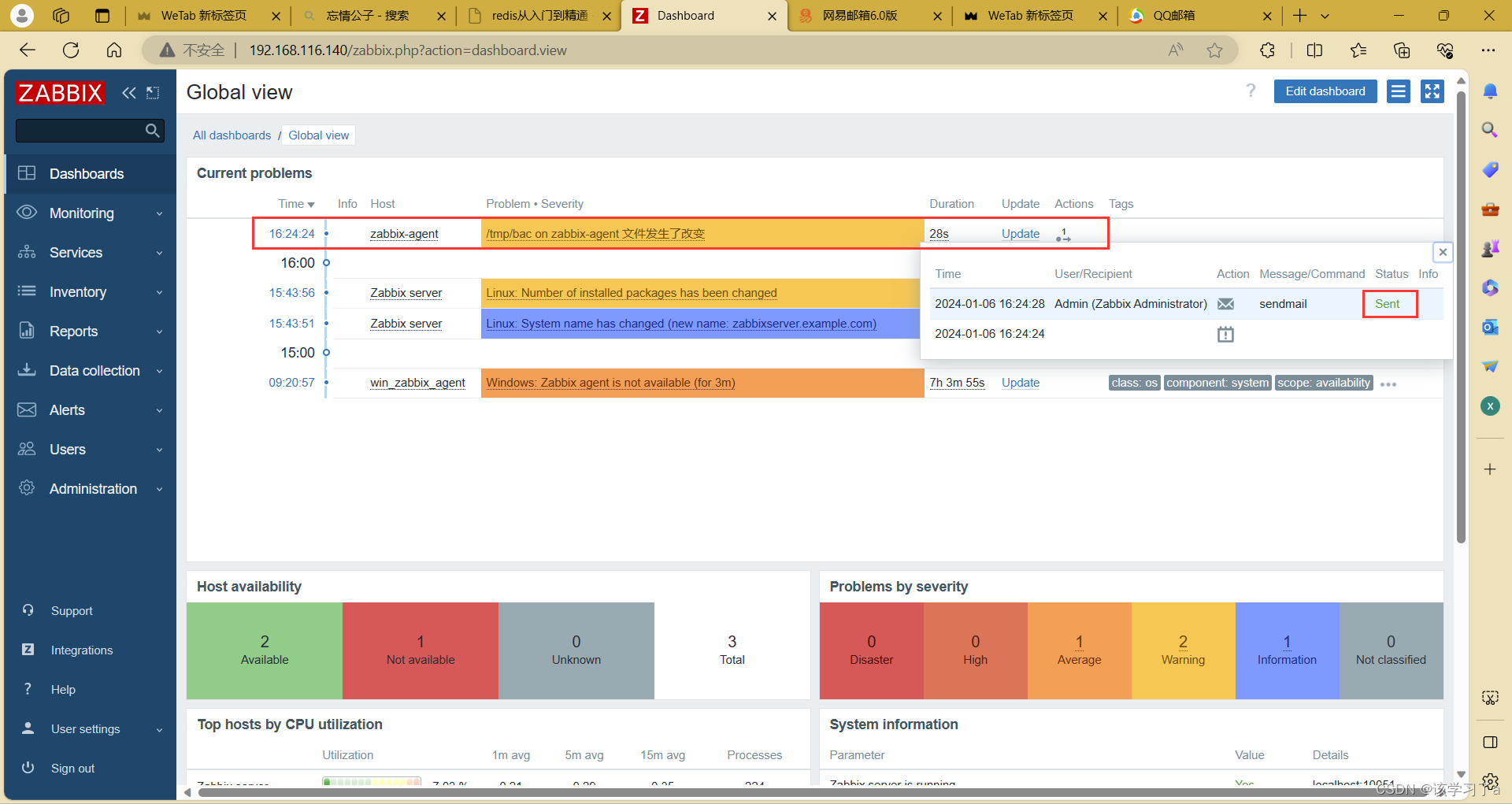1512x804 pixels.
Task: Open the Help sidebar item
Action: coord(63,690)
